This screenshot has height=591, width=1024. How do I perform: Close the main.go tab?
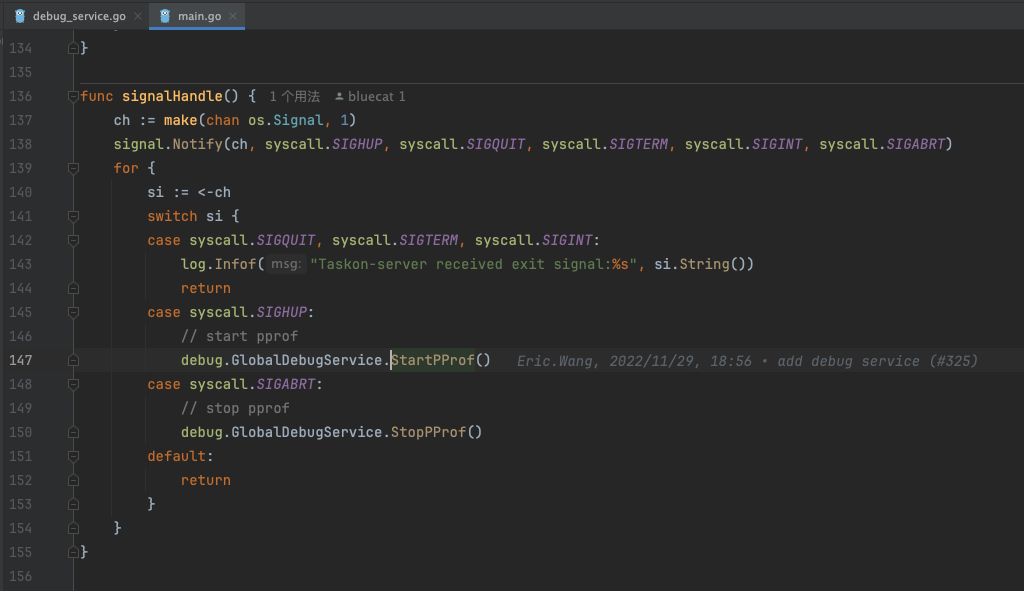point(234,16)
